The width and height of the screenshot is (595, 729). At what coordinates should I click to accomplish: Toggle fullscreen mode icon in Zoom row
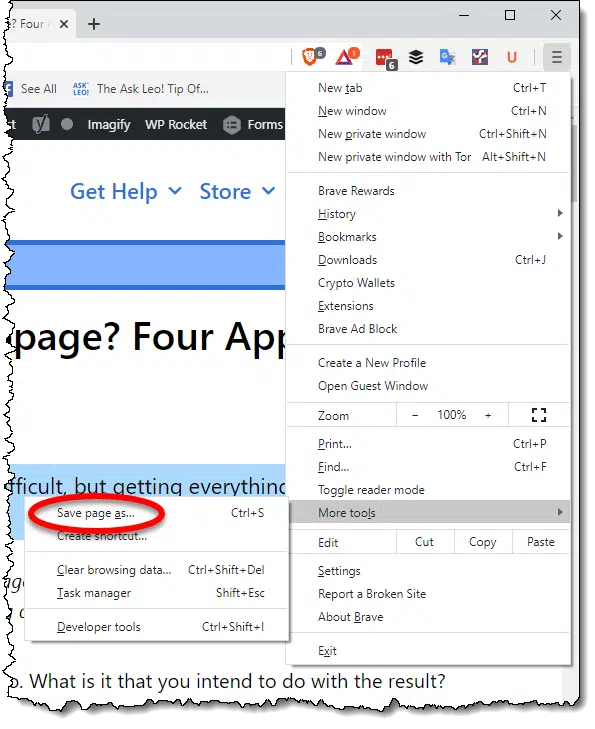tap(539, 415)
